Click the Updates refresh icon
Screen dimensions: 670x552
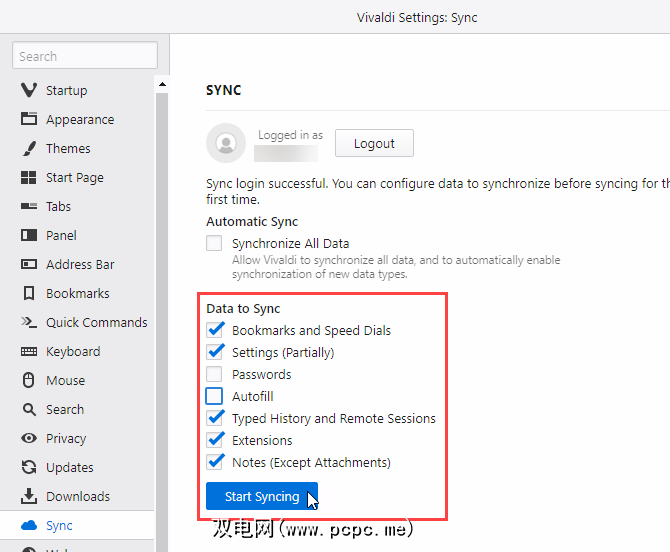(29, 467)
